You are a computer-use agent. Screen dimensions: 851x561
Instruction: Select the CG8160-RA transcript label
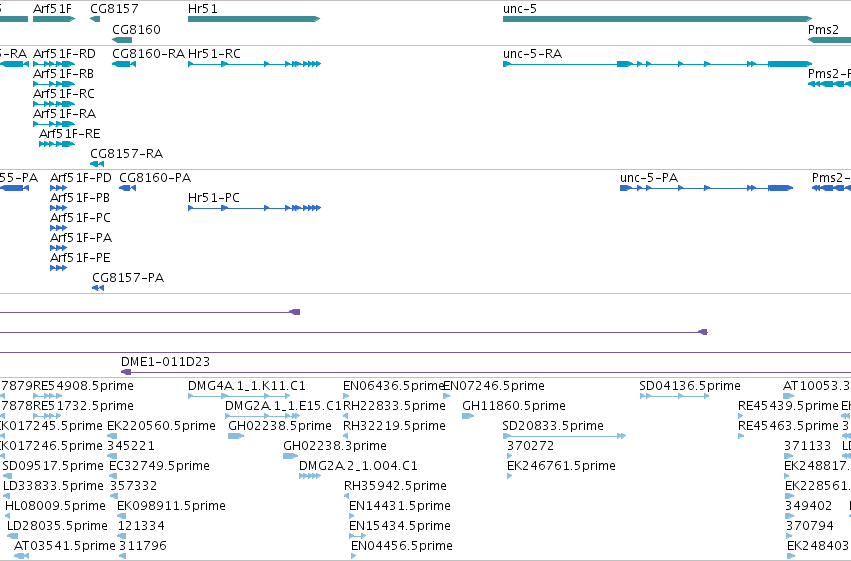[148, 54]
